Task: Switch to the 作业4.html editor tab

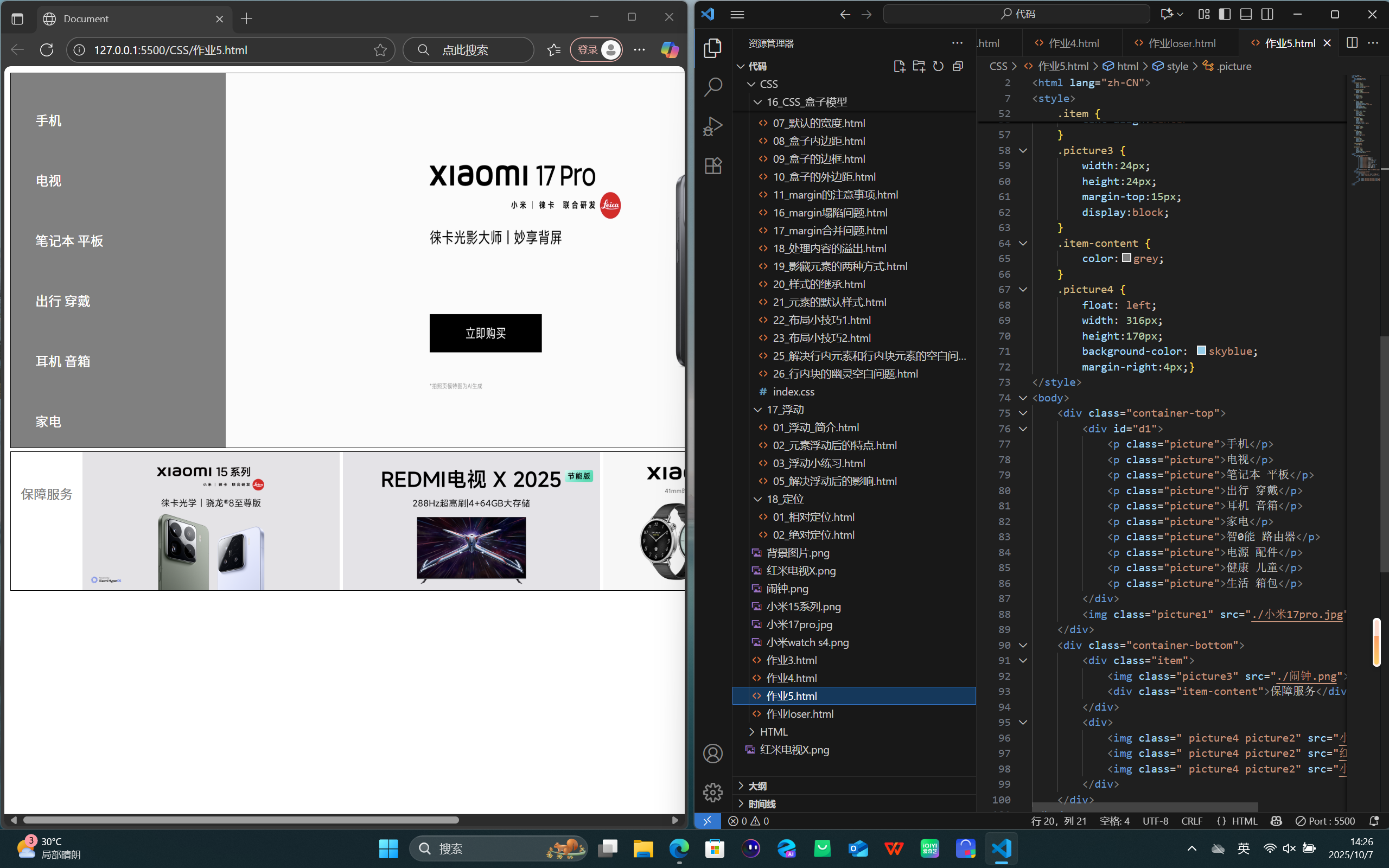Action: point(1072,43)
